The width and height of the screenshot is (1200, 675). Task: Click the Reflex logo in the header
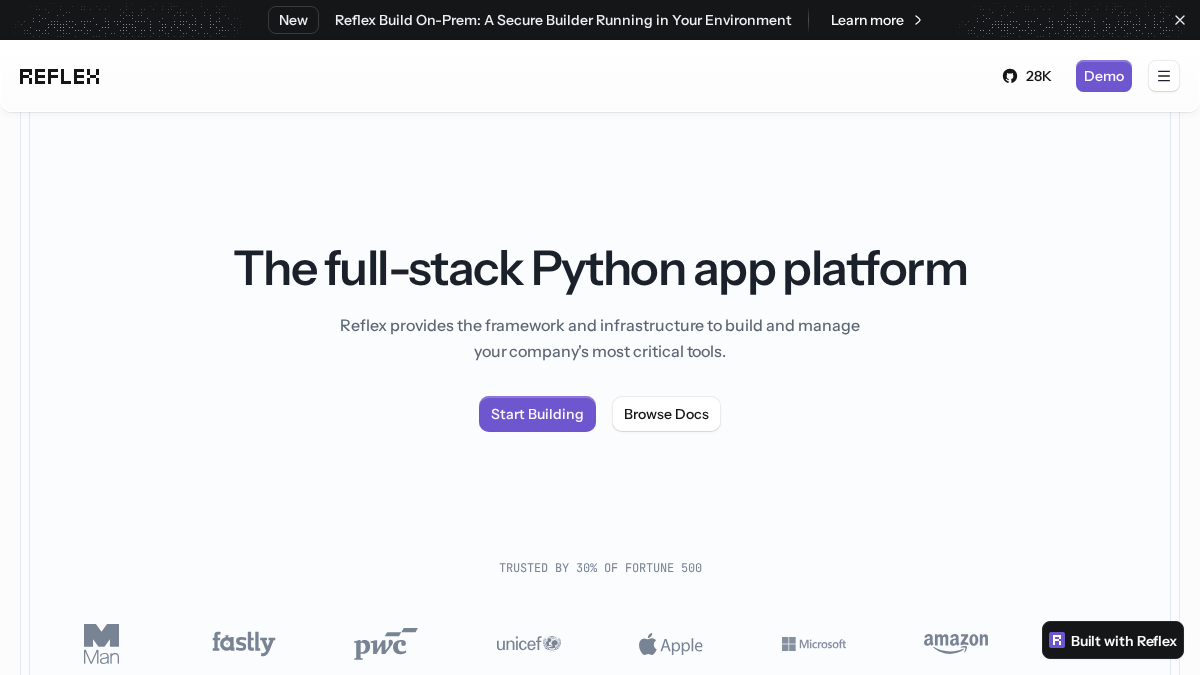(60, 76)
